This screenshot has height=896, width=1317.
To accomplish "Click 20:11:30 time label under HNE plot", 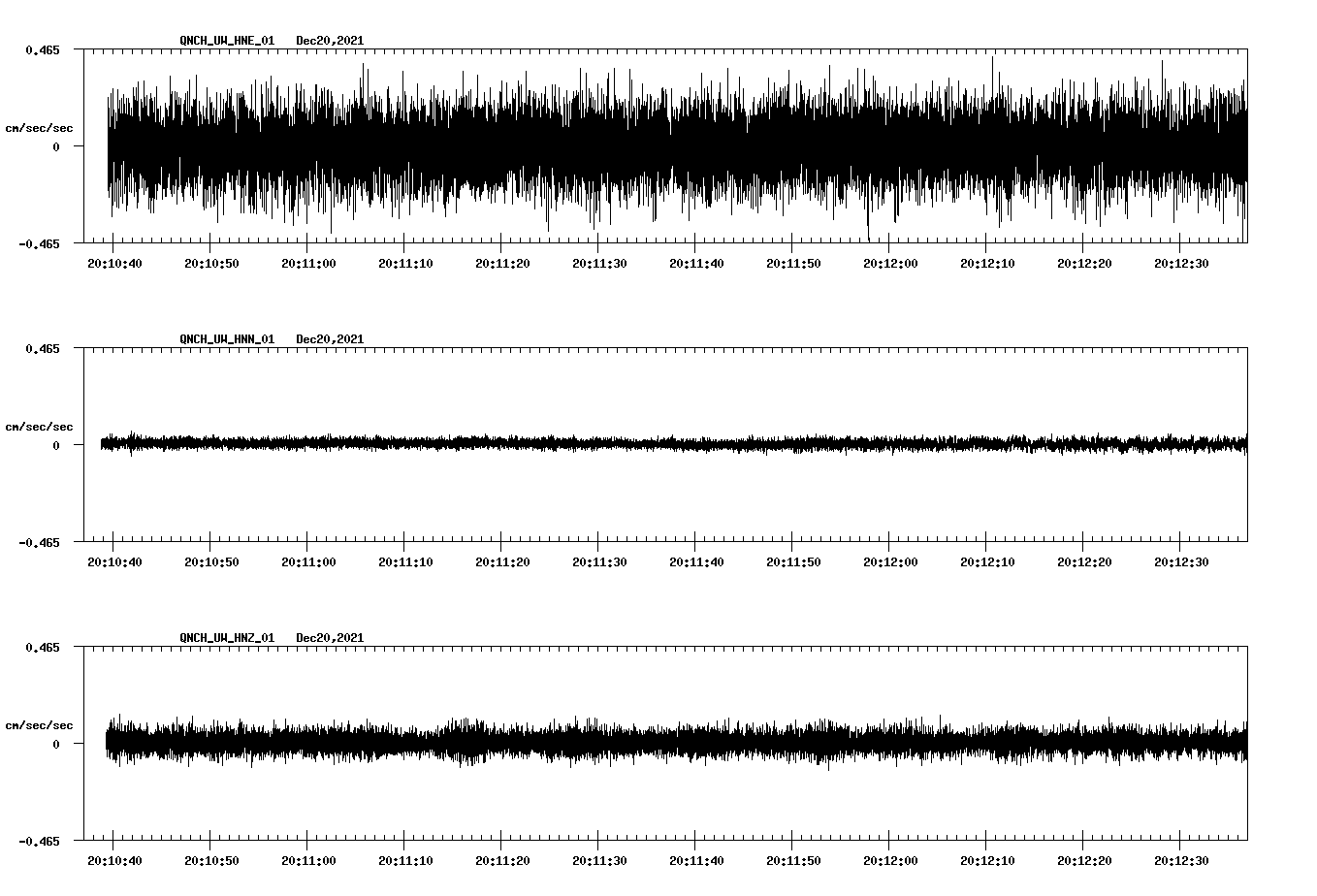I will pyautogui.click(x=599, y=264).
